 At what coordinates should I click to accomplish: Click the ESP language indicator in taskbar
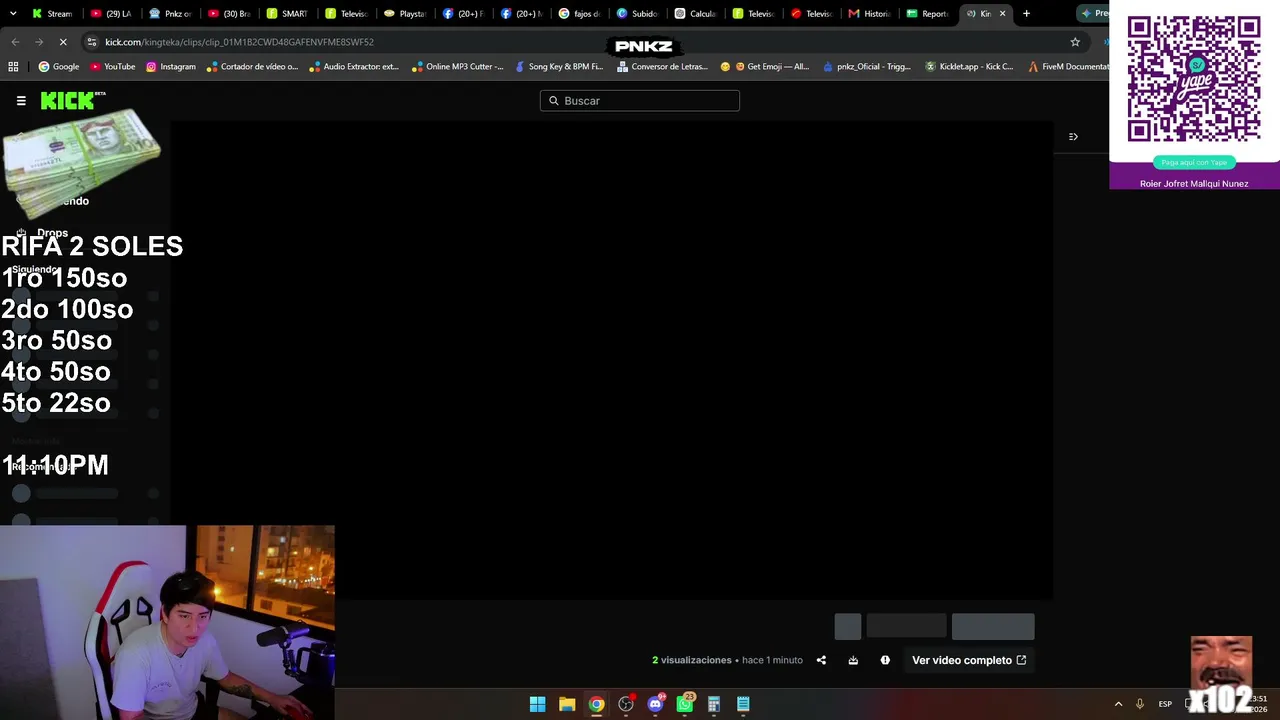coord(1165,704)
